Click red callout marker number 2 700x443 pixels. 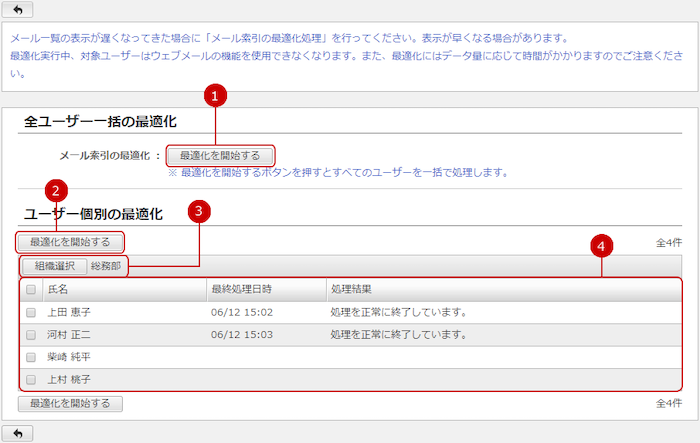coord(58,189)
